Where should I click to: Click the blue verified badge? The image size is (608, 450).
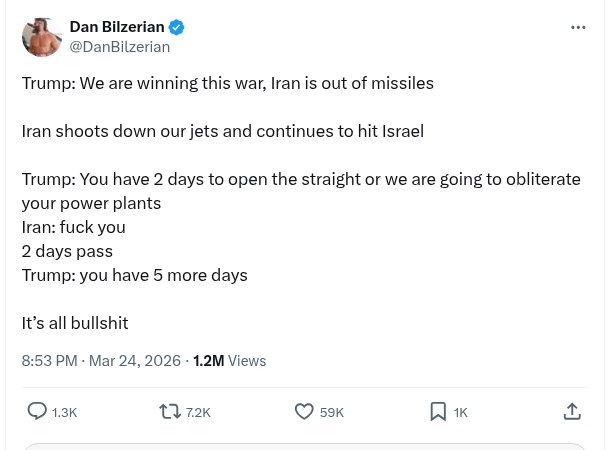(176, 27)
